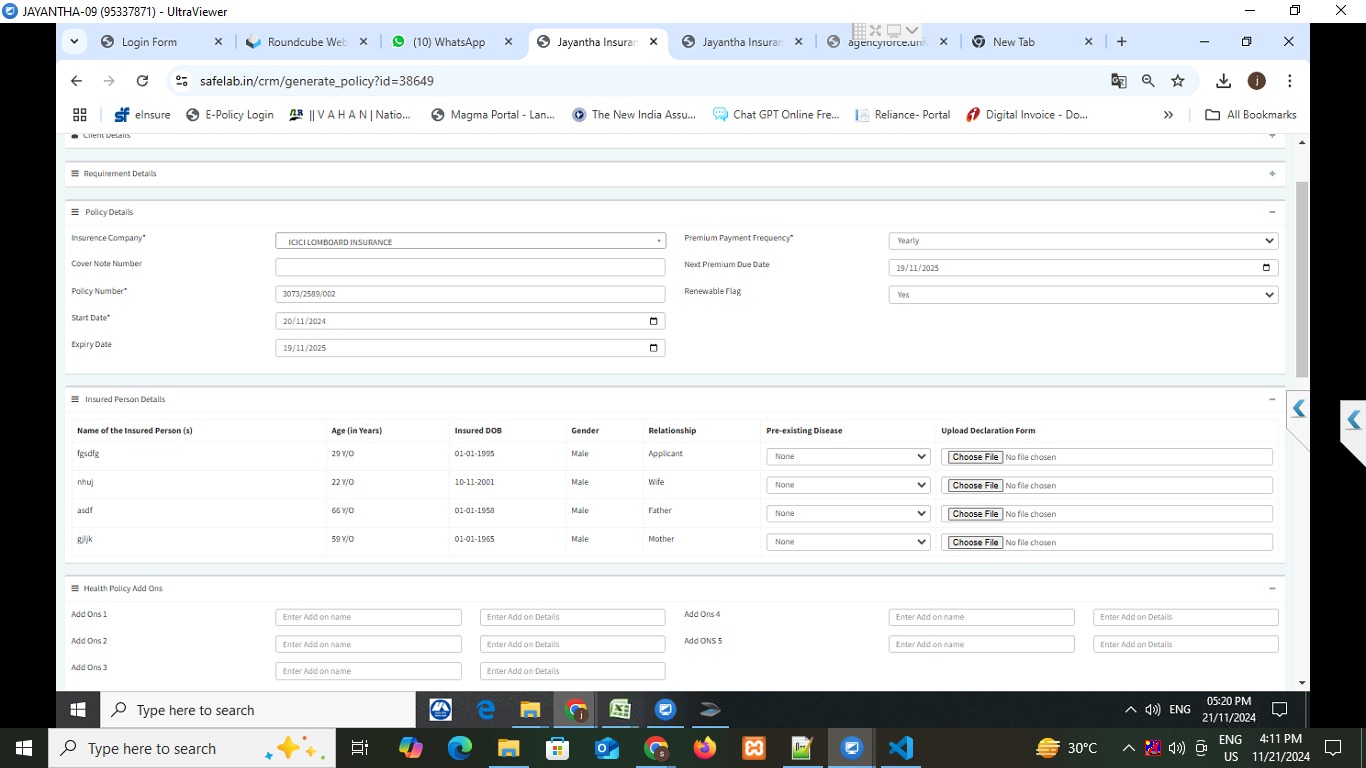Open Premium Payment Frequency dropdown

tap(1083, 241)
